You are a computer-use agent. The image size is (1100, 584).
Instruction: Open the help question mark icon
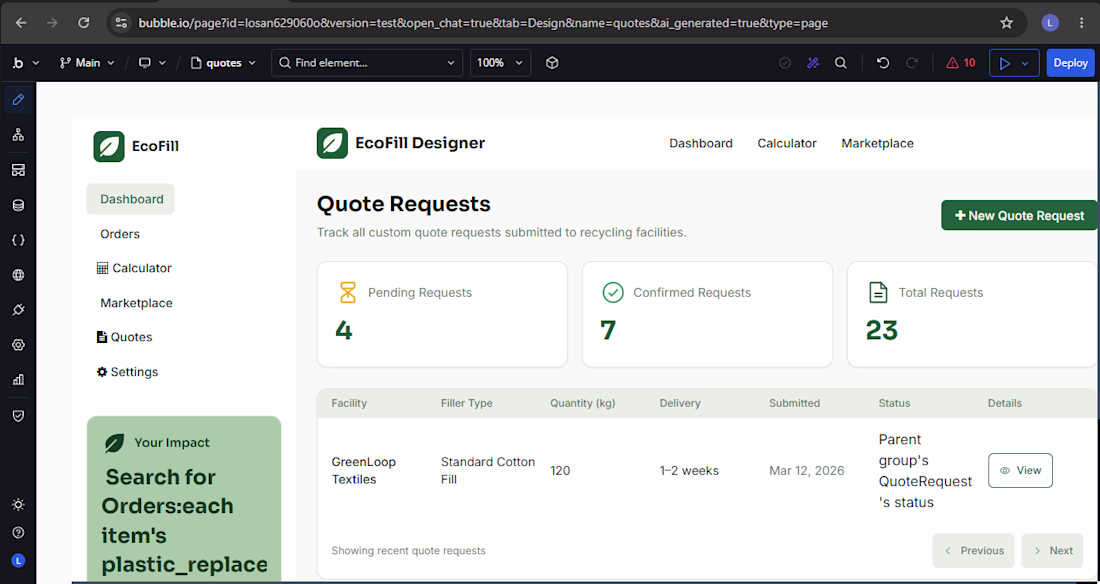[18, 533]
